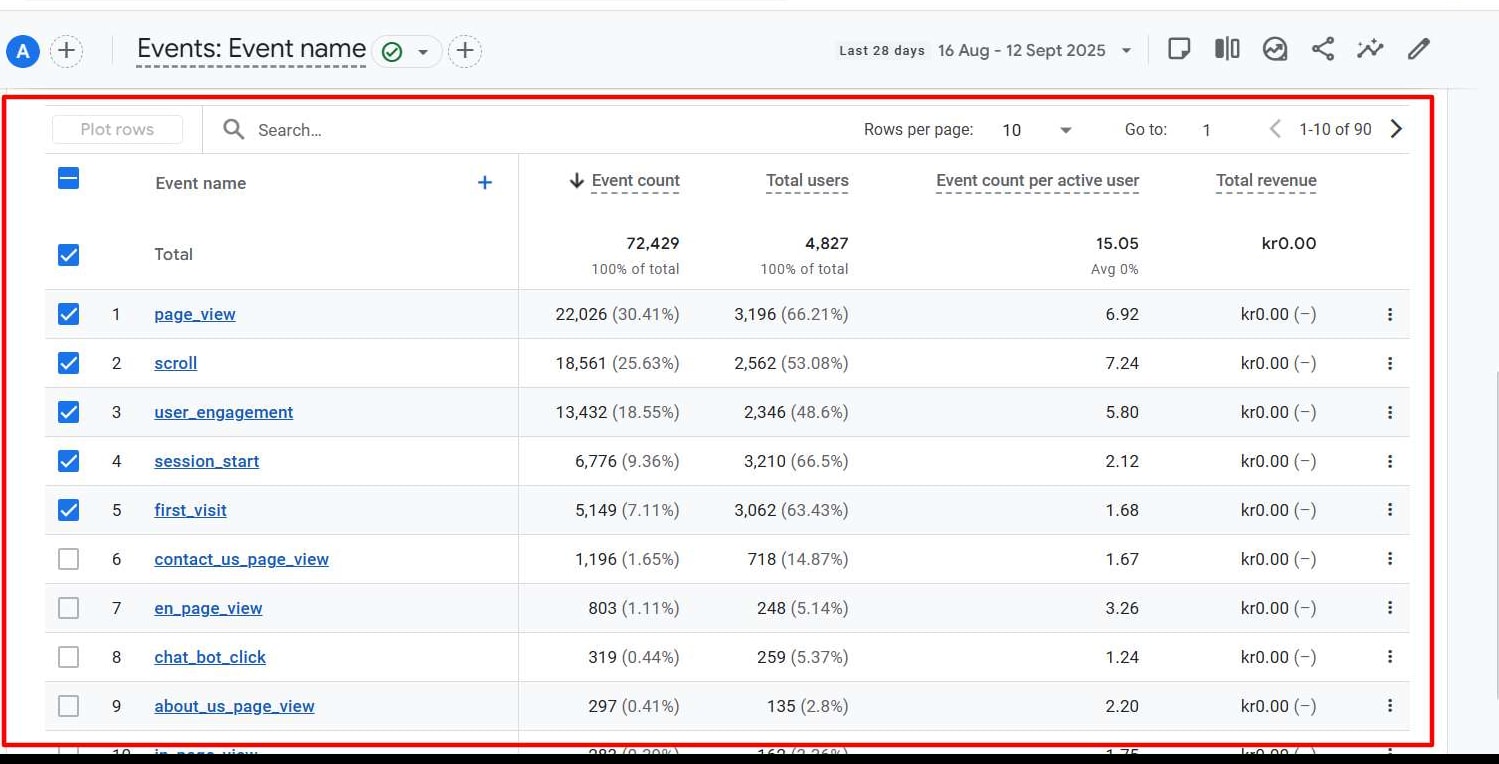Open the contact_us_page_view event link
The width and height of the screenshot is (1499, 764).
coord(242,559)
